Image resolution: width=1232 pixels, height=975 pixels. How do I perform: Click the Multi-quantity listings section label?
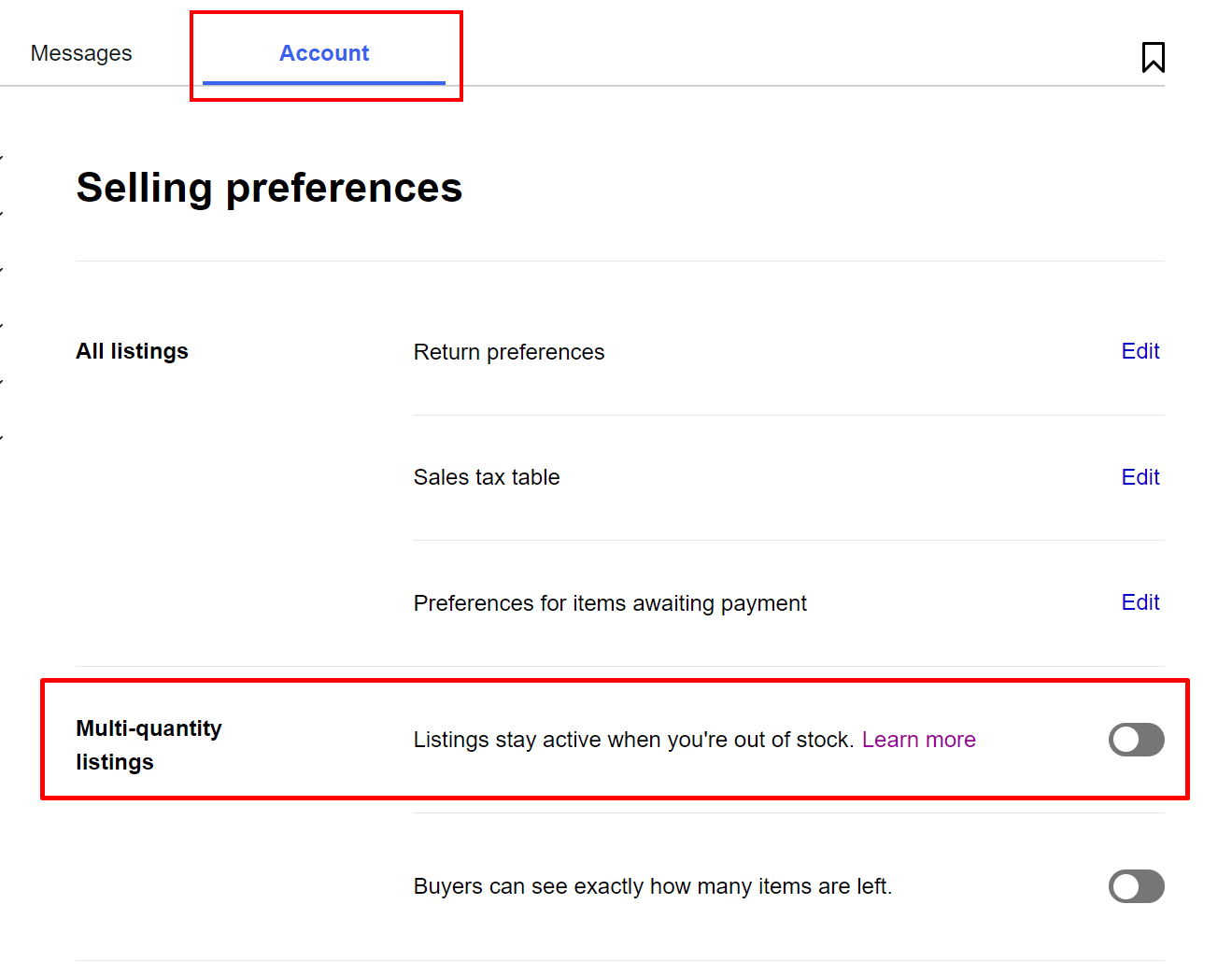(149, 744)
